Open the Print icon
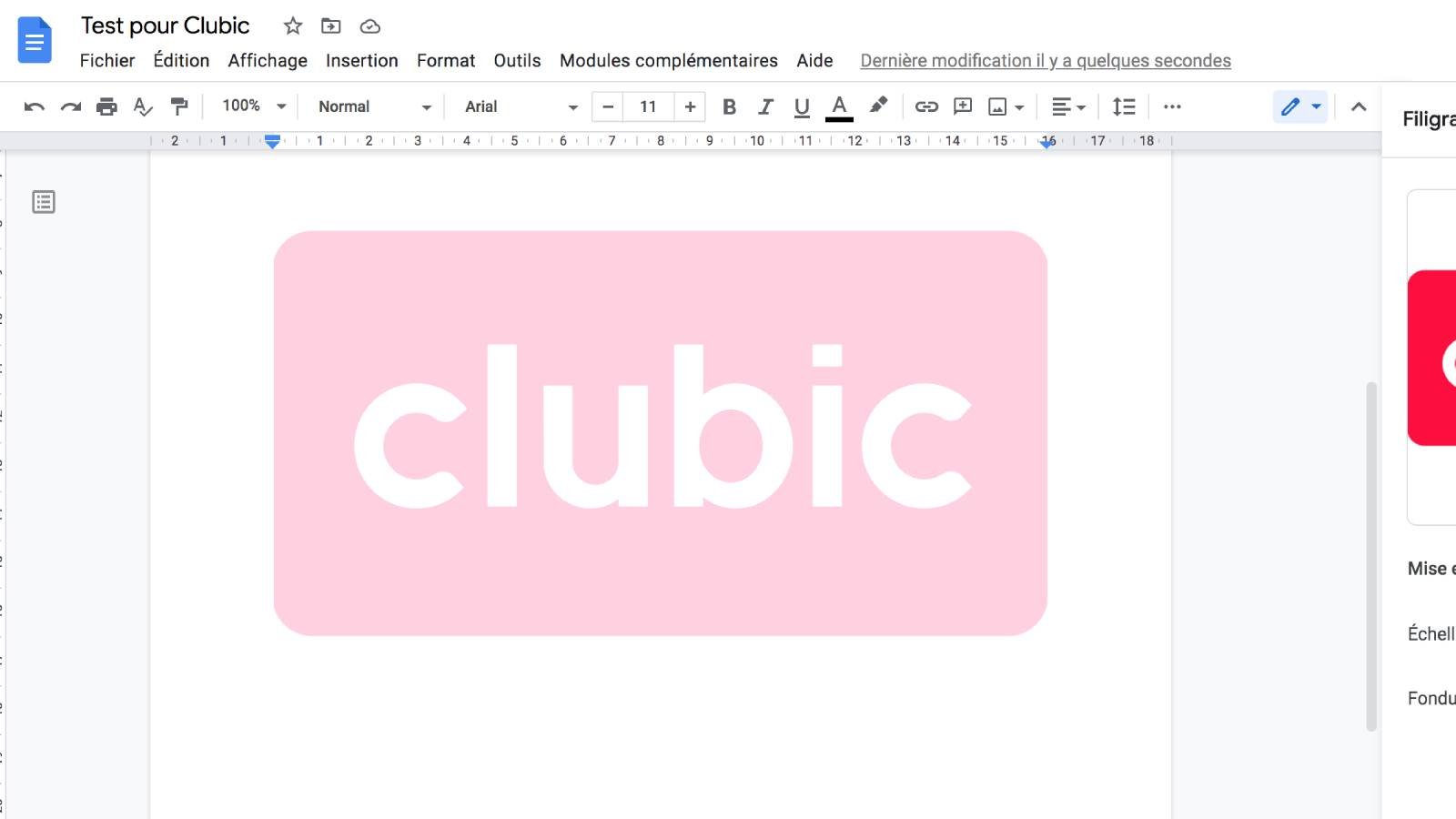1456x819 pixels. 106,106
